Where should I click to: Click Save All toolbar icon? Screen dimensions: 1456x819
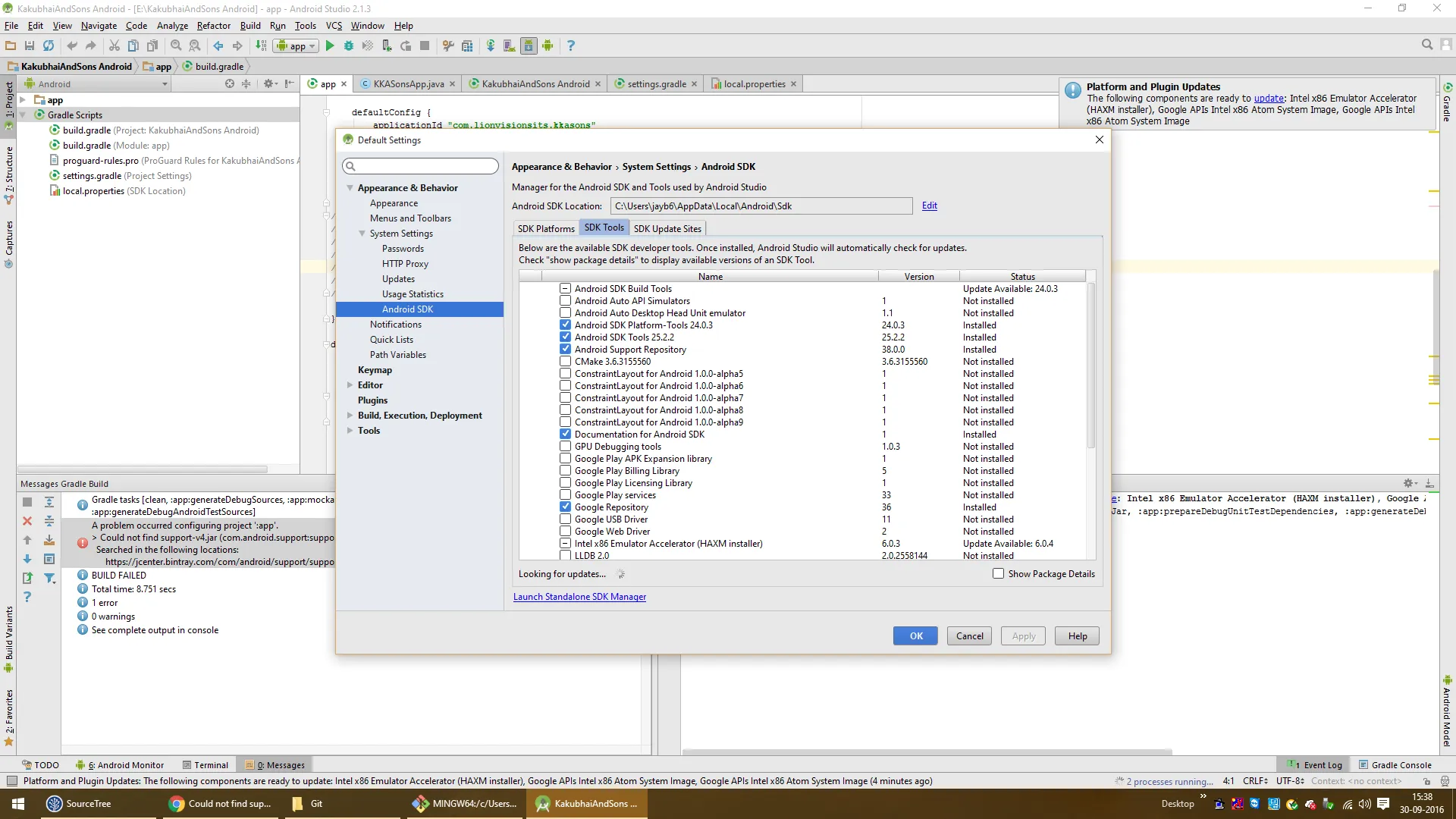tap(30, 46)
